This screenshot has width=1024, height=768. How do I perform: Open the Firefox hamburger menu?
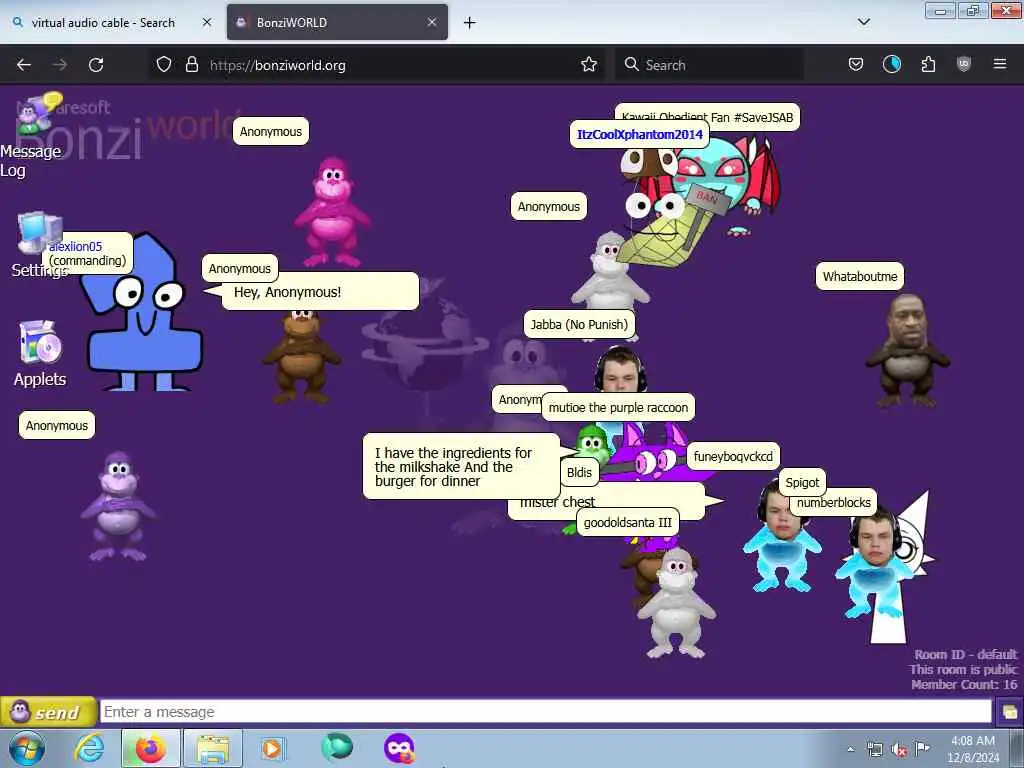(1000, 65)
